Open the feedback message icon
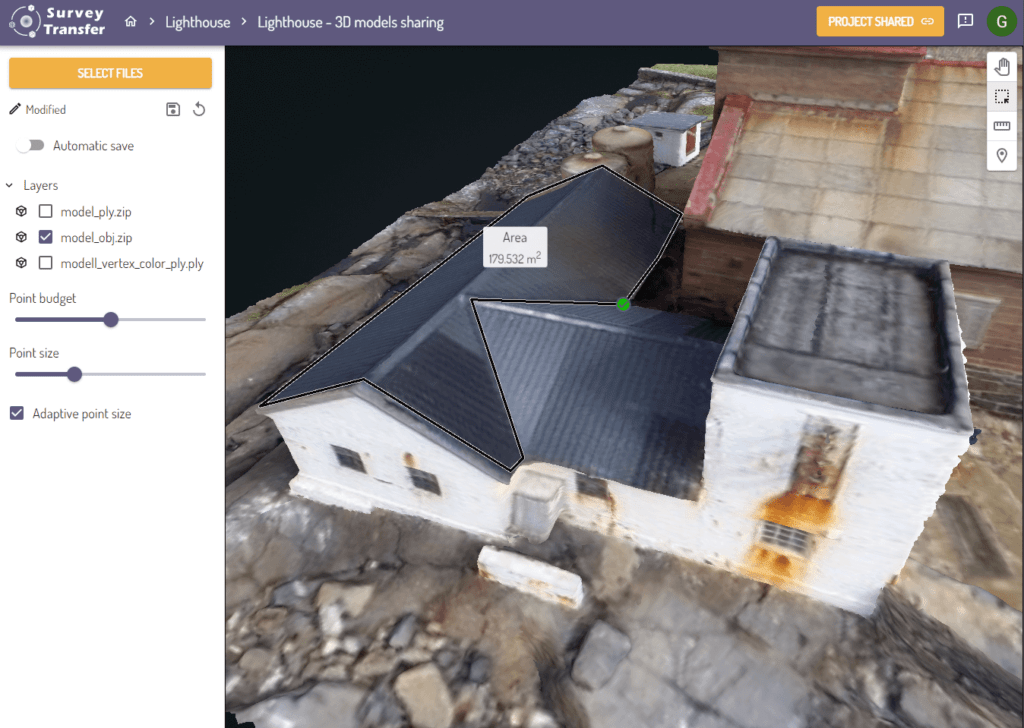Screen dimensions: 1024x728 click(965, 21)
